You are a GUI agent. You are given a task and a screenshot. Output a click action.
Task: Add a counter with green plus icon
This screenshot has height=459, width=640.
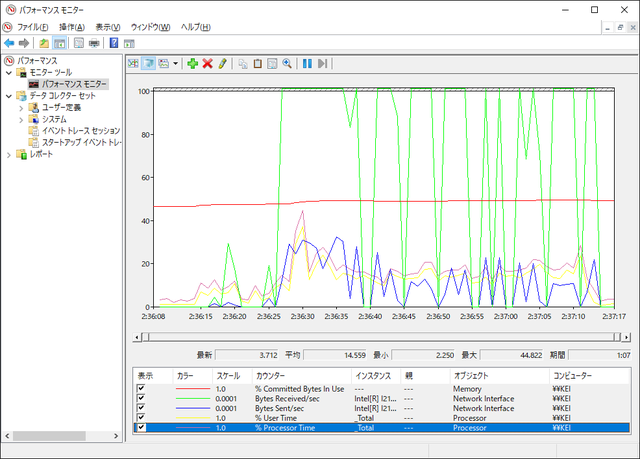pyautogui.click(x=192, y=64)
